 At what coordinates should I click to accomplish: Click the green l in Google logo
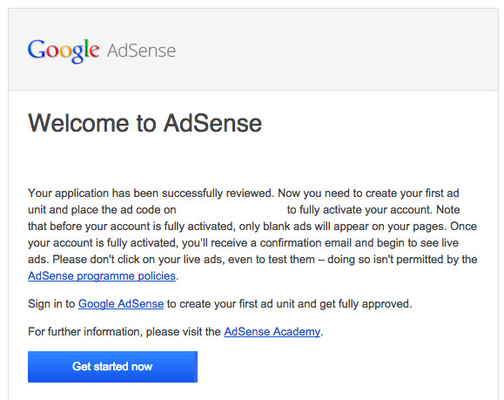(x=86, y=48)
